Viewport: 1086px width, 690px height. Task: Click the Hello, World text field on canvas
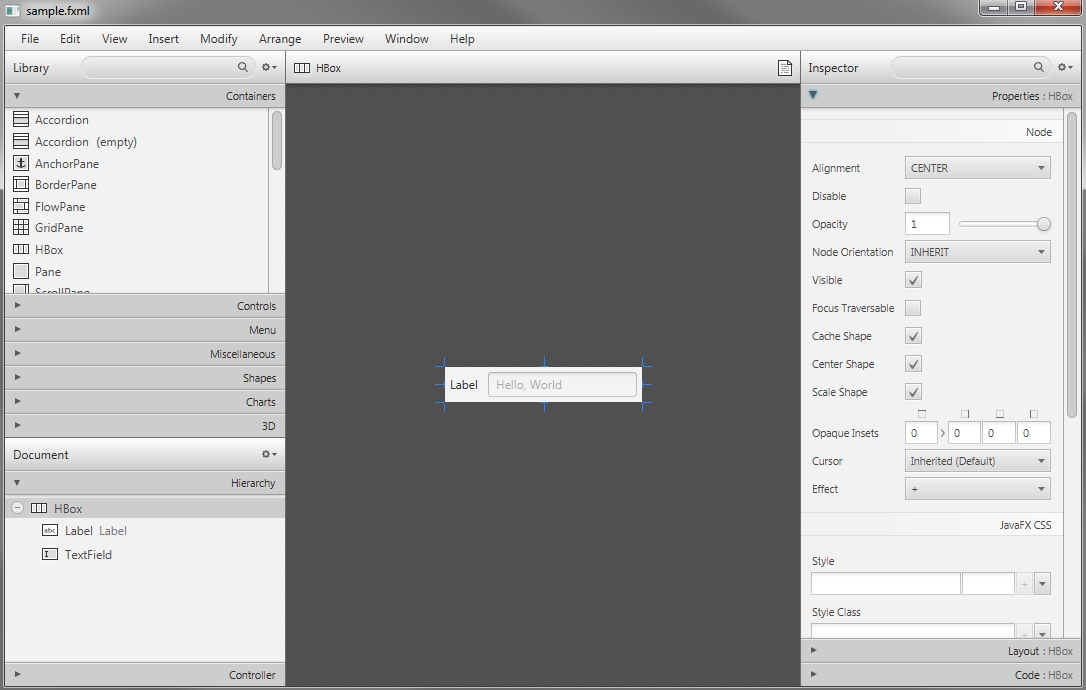click(x=562, y=384)
